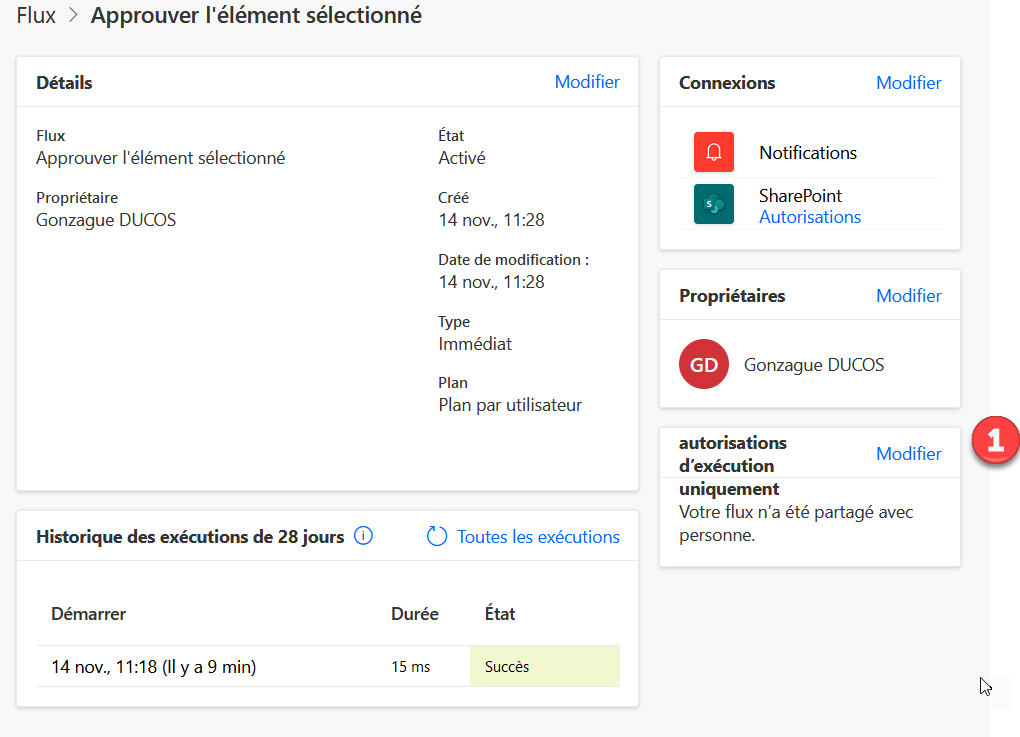This screenshot has height=737, width=1020.
Task: Open the 14 nov., 11:18 run entry
Action: coord(153,666)
